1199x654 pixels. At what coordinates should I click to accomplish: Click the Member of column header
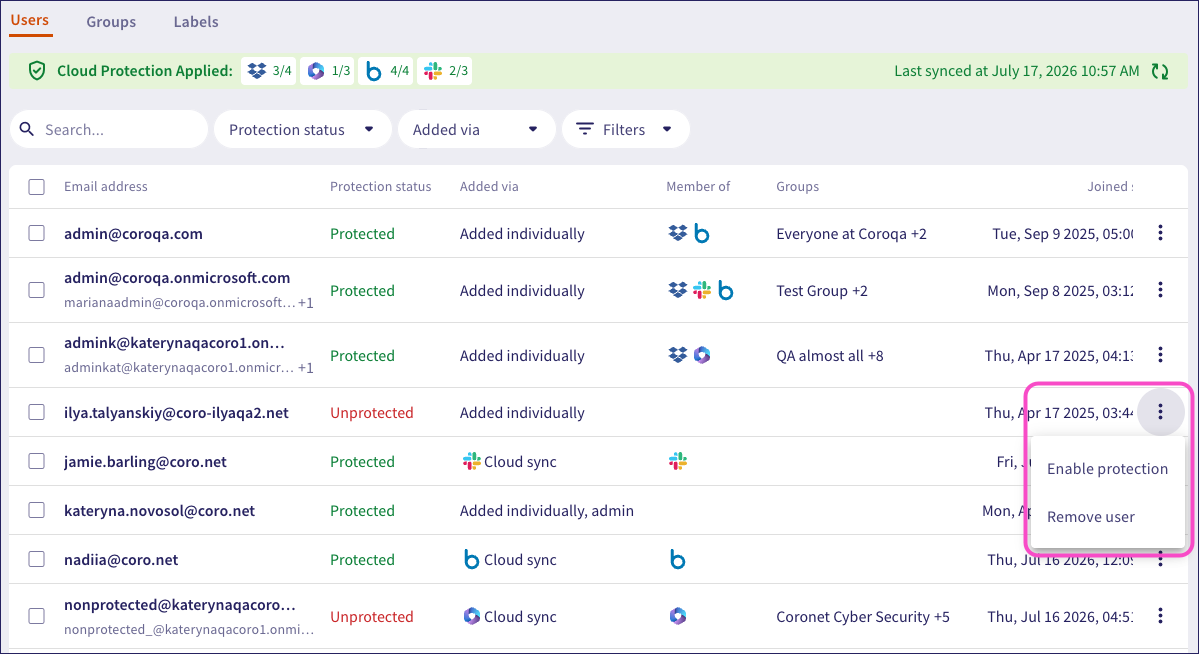pyautogui.click(x=698, y=187)
